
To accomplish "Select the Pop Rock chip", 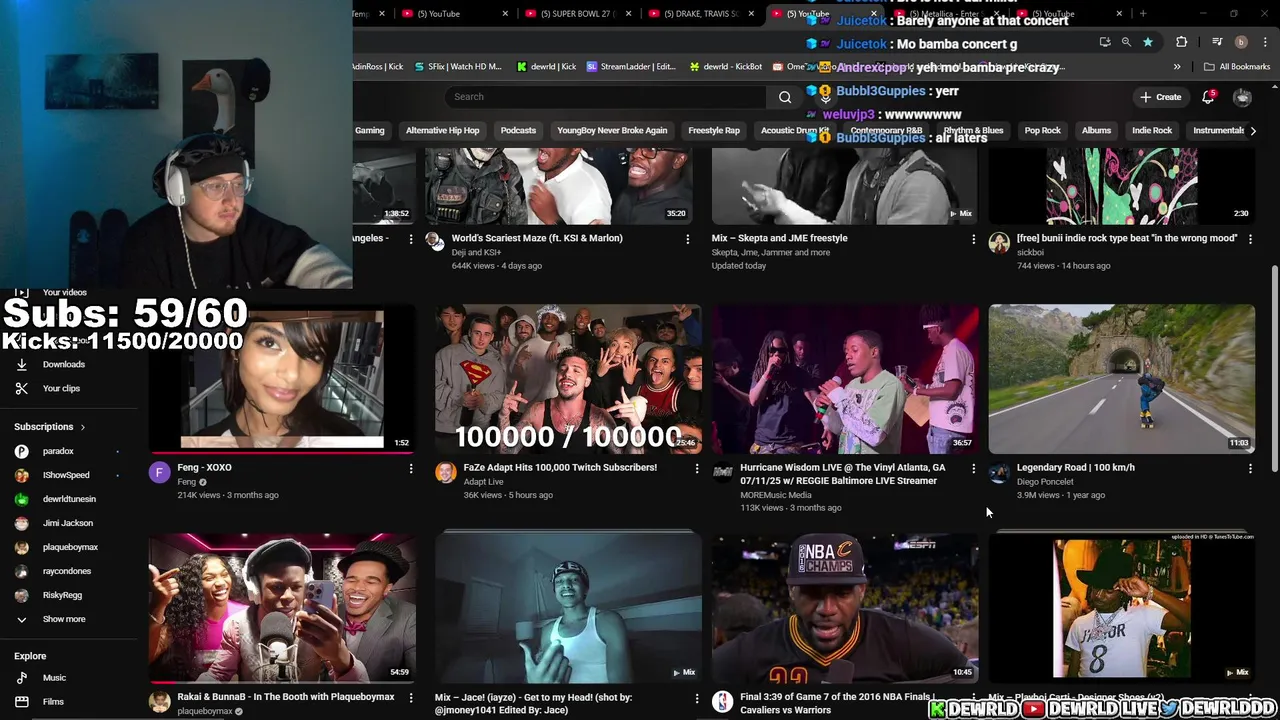I will [1042, 130].
